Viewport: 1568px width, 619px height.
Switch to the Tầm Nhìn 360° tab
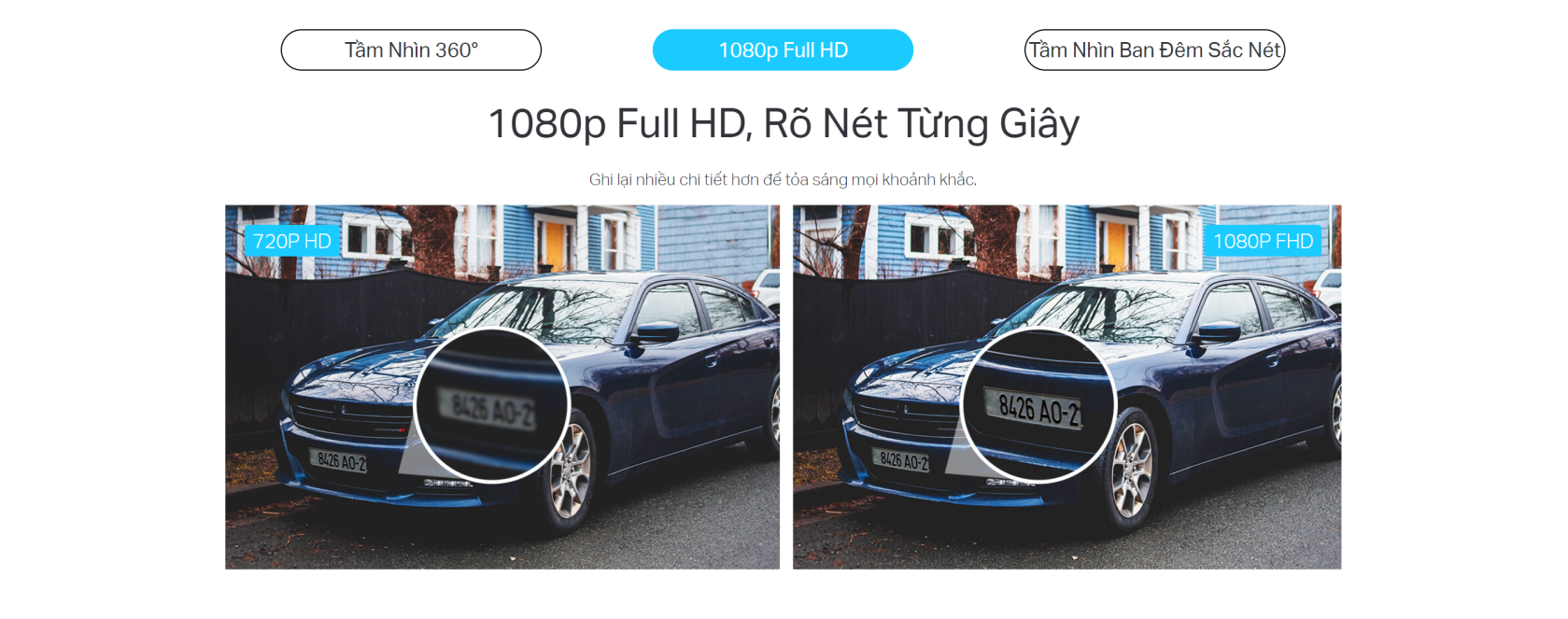pos(411,50)
